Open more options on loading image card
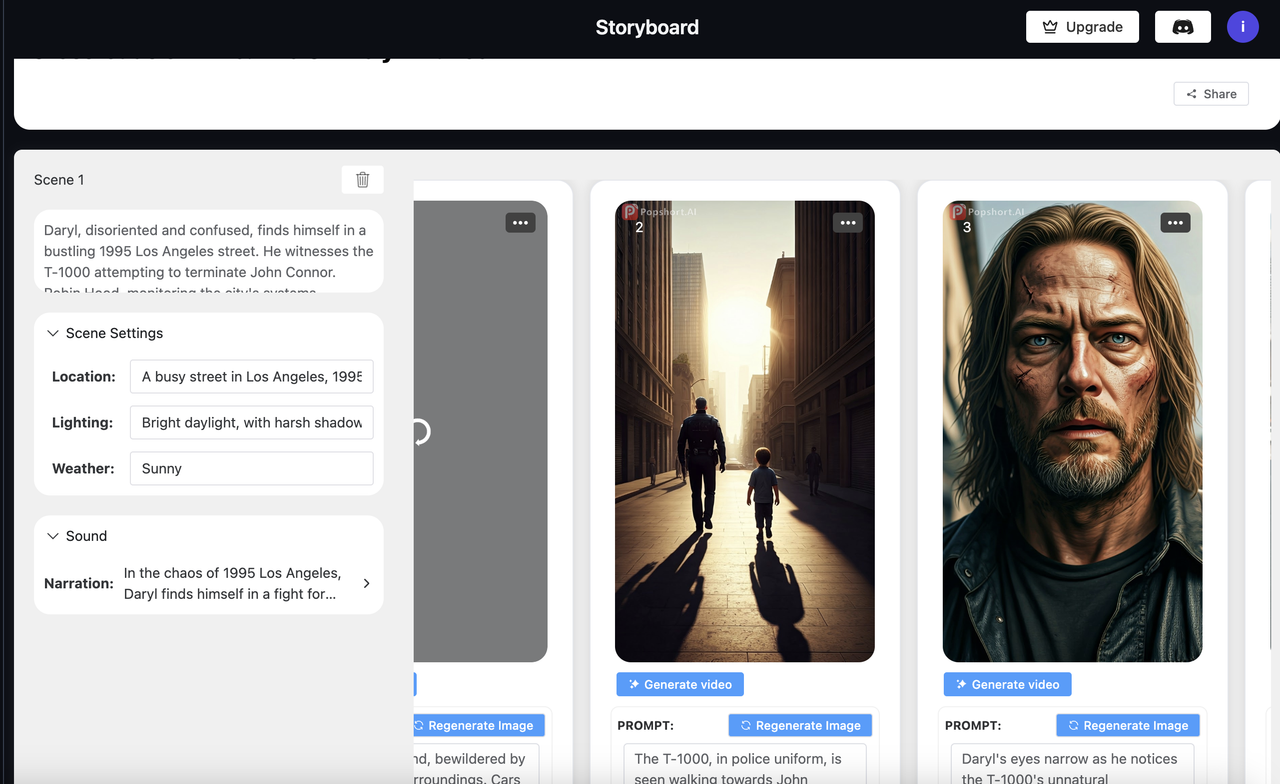This screenshot has height=784, width=1280. click(x=520, y=223)
